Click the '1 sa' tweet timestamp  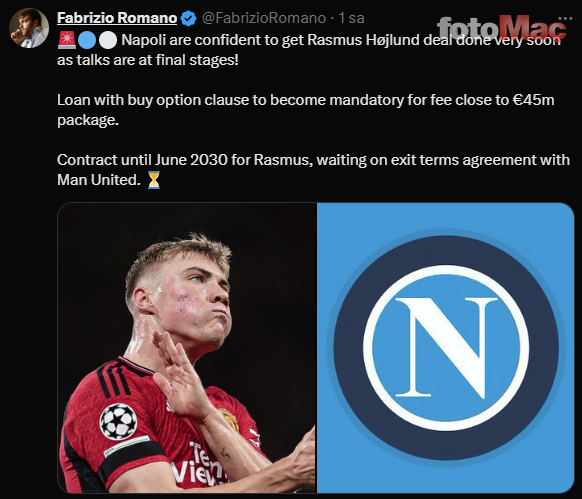click(352, 18)
